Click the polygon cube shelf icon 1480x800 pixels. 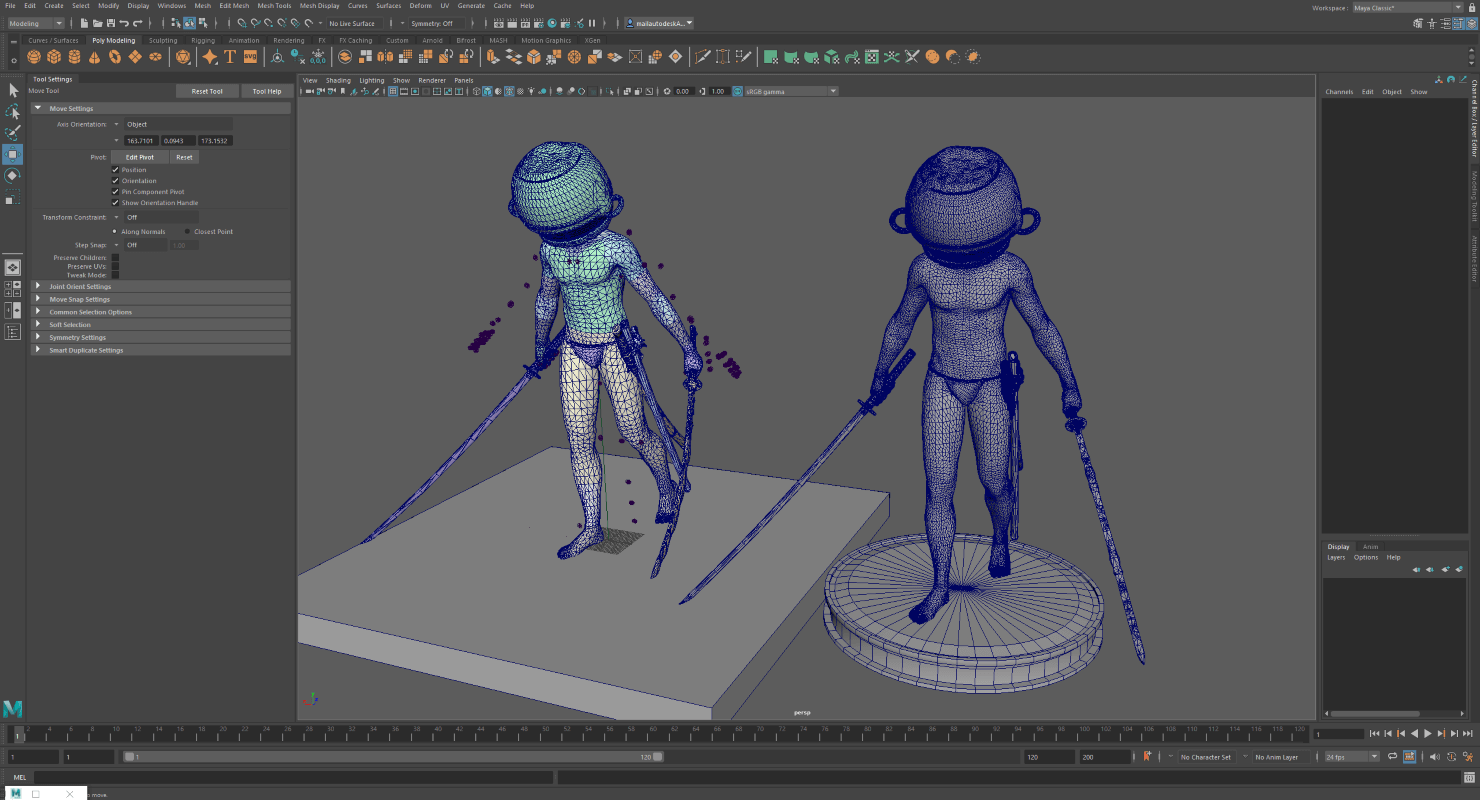[x=53, y=57]
